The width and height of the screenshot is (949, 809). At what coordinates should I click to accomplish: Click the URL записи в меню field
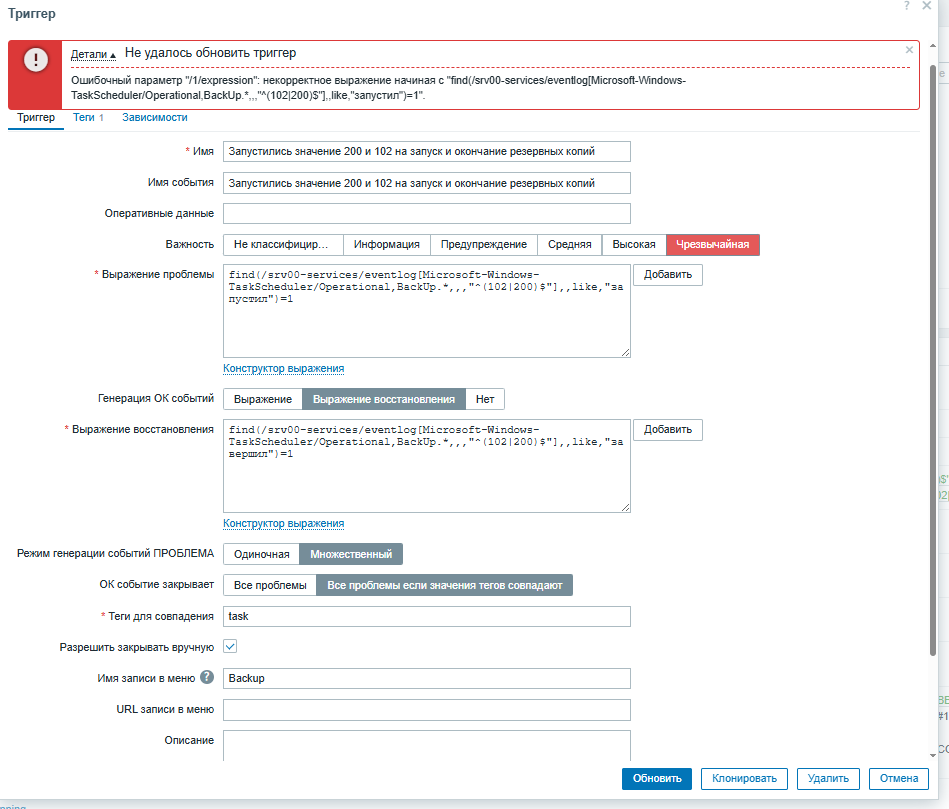(x=427, y=710)
